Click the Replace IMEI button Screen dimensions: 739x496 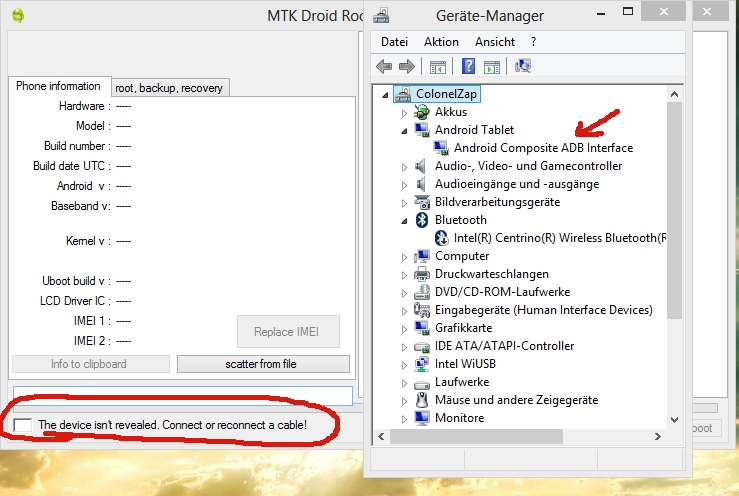pos(288,331)
